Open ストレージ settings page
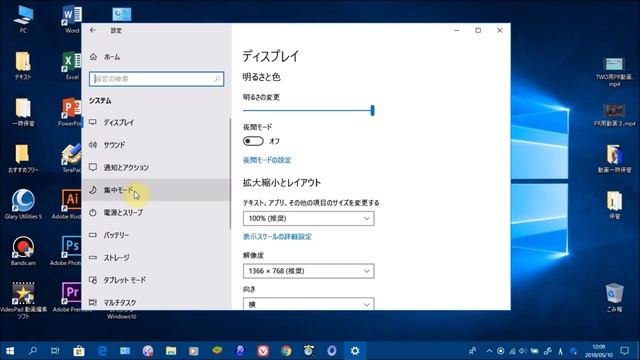This screenshot has width=640, height=360. 156,258
